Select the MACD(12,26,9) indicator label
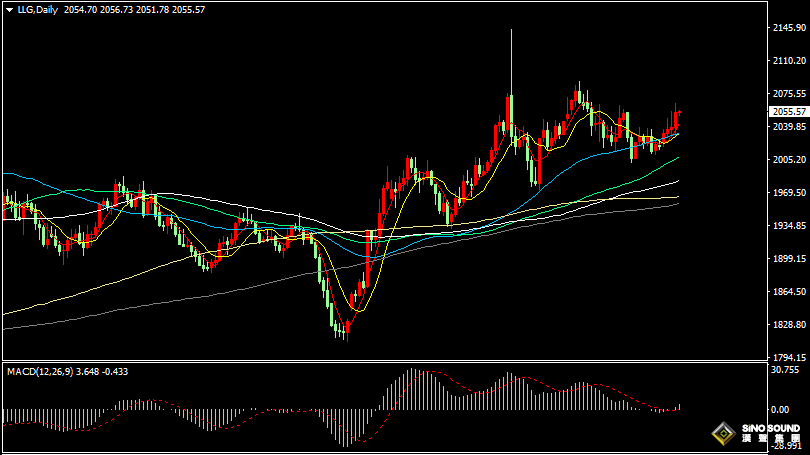Image resolution: width=810 pixels, height=455 pixels. point(40,371)
